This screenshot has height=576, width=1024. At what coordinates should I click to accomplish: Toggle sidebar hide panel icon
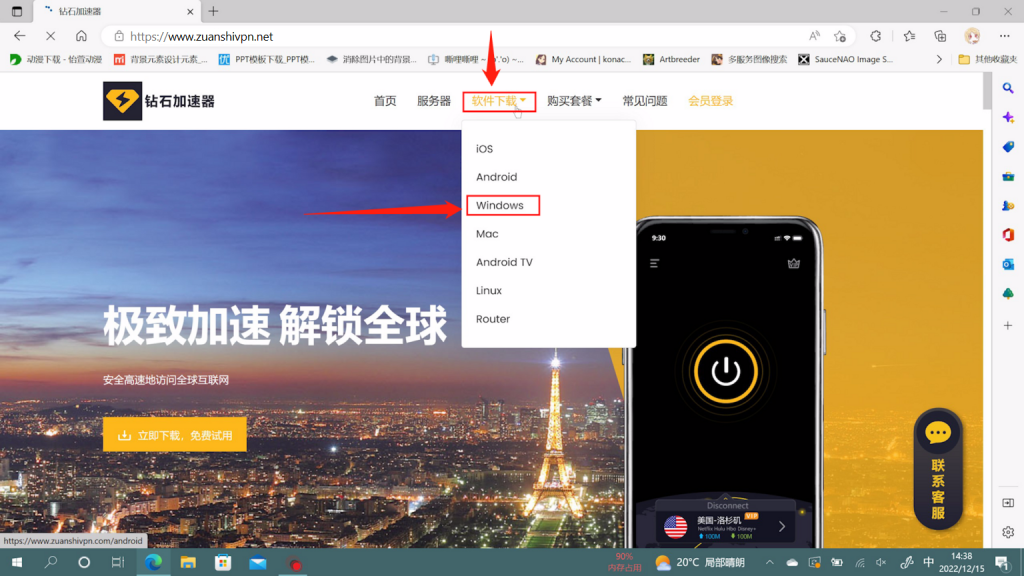(1008, 503)
